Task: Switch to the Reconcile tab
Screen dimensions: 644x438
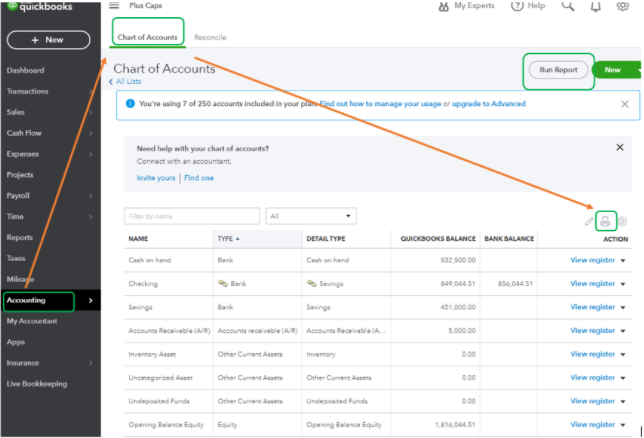Action: click(x=210, y=38)
